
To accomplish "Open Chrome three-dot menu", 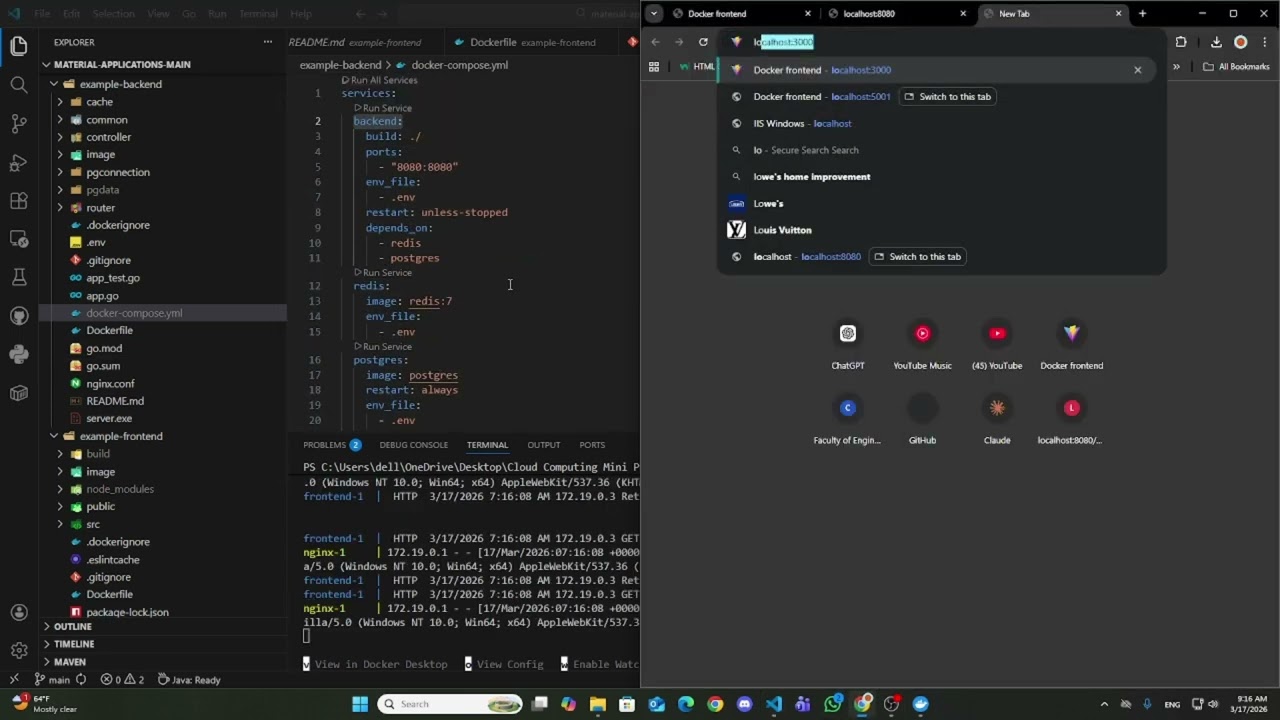I will 1264,42.
